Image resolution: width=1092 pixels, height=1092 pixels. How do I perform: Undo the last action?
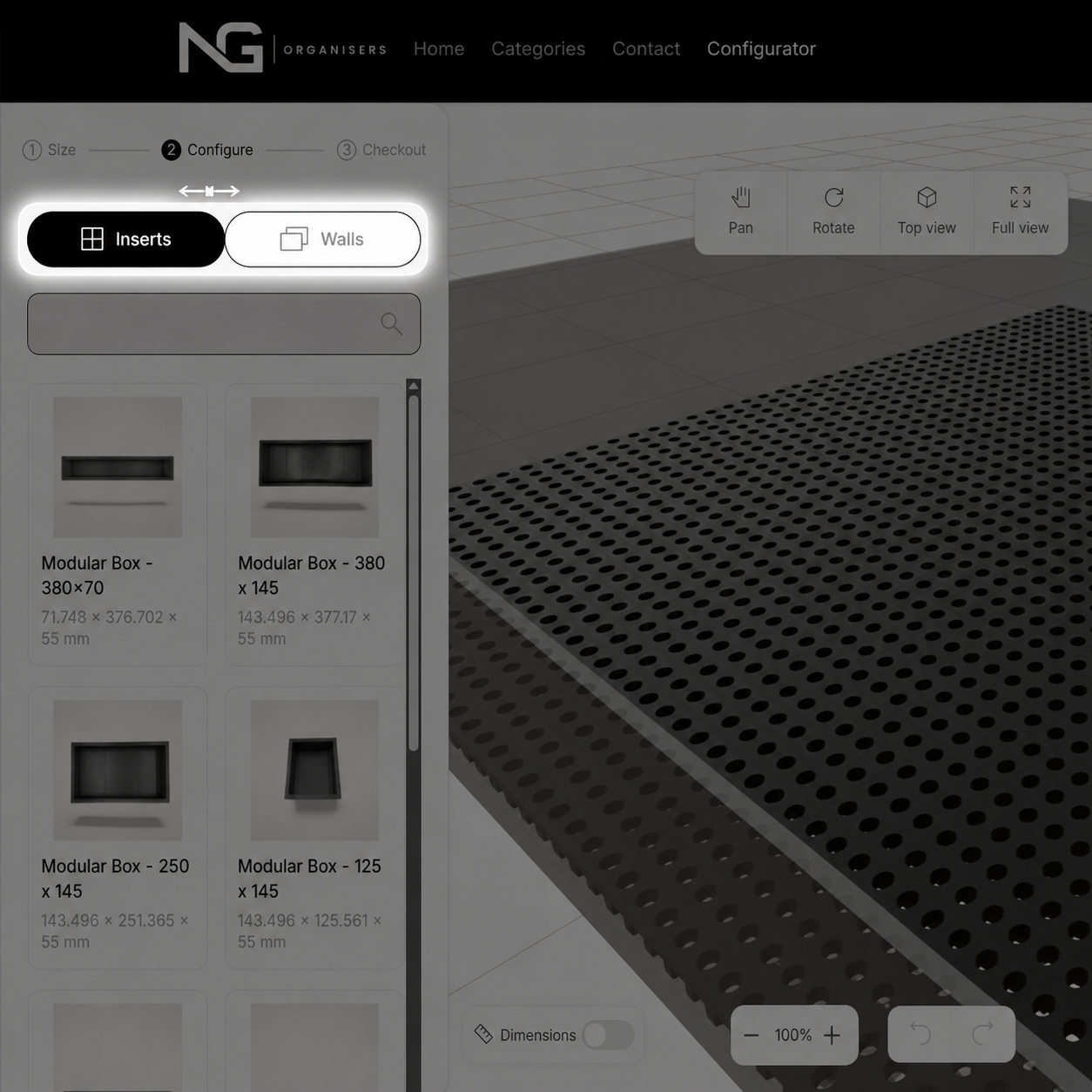(920, 1034)
